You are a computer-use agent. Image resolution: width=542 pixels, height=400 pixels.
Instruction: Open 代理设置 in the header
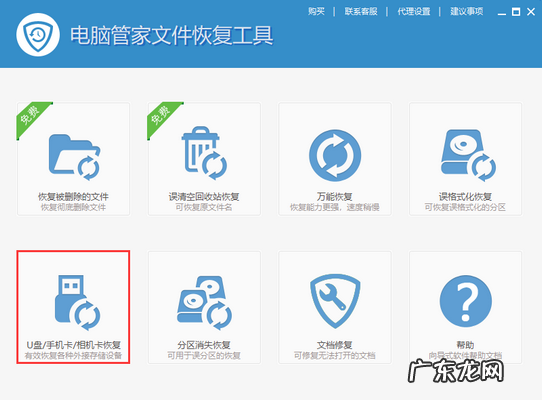tap(413, 11)
